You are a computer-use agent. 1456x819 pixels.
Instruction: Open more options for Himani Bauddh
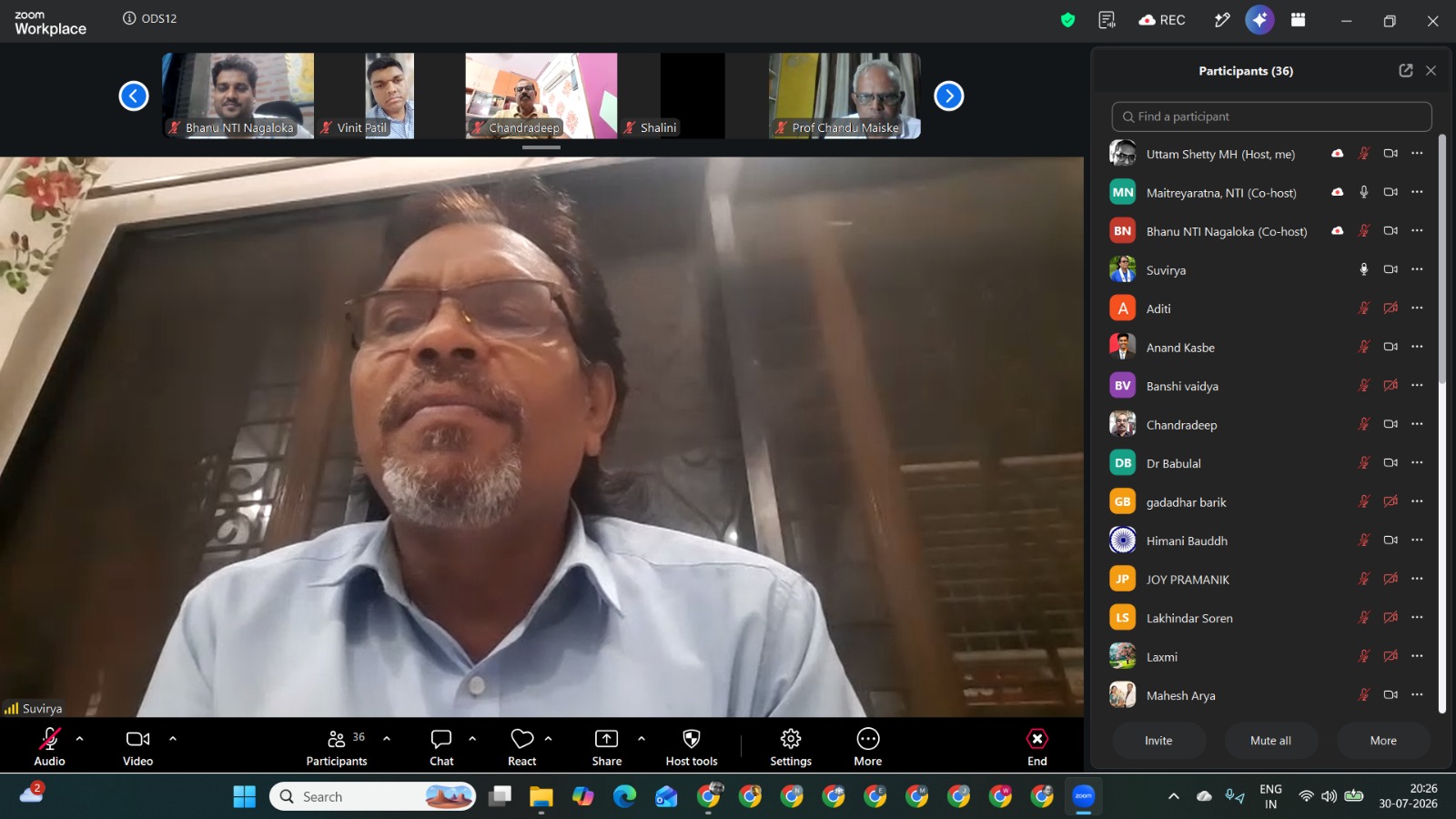pyautogui.click(x=1417, y=541)
